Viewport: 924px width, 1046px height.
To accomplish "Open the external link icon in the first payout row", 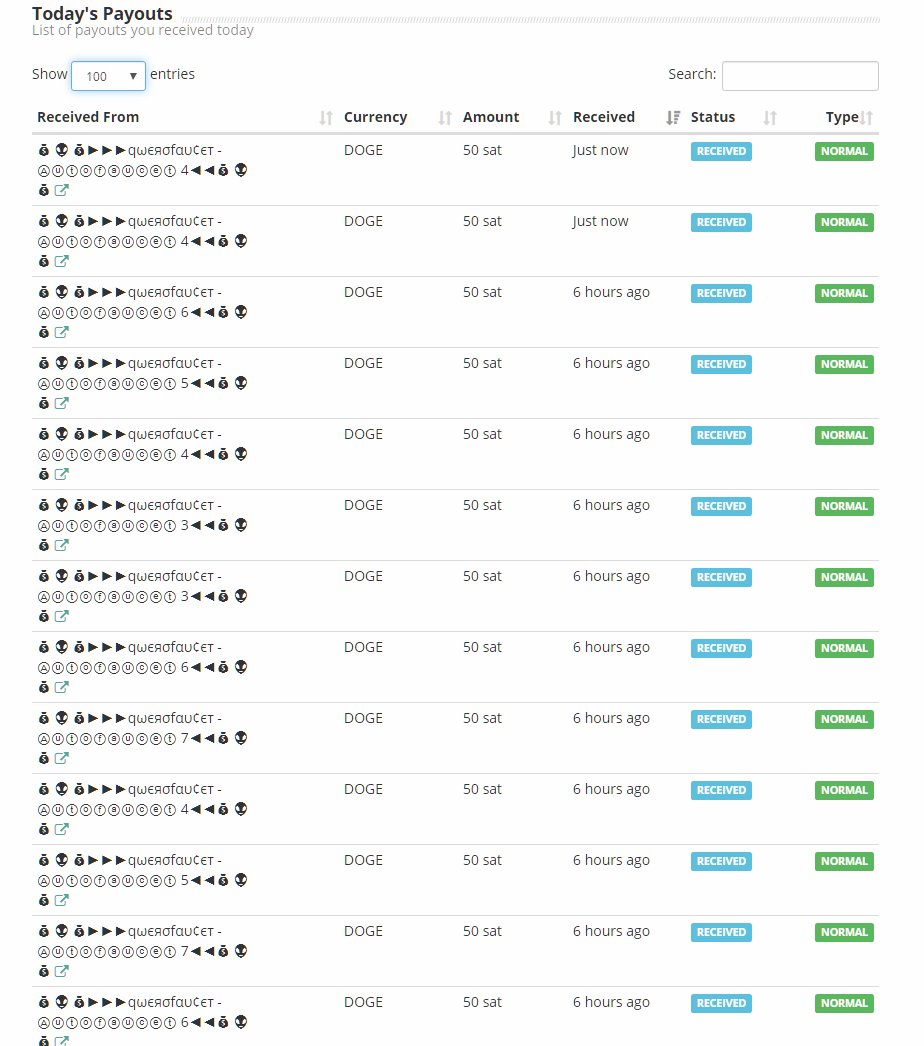I will [61, 191].
